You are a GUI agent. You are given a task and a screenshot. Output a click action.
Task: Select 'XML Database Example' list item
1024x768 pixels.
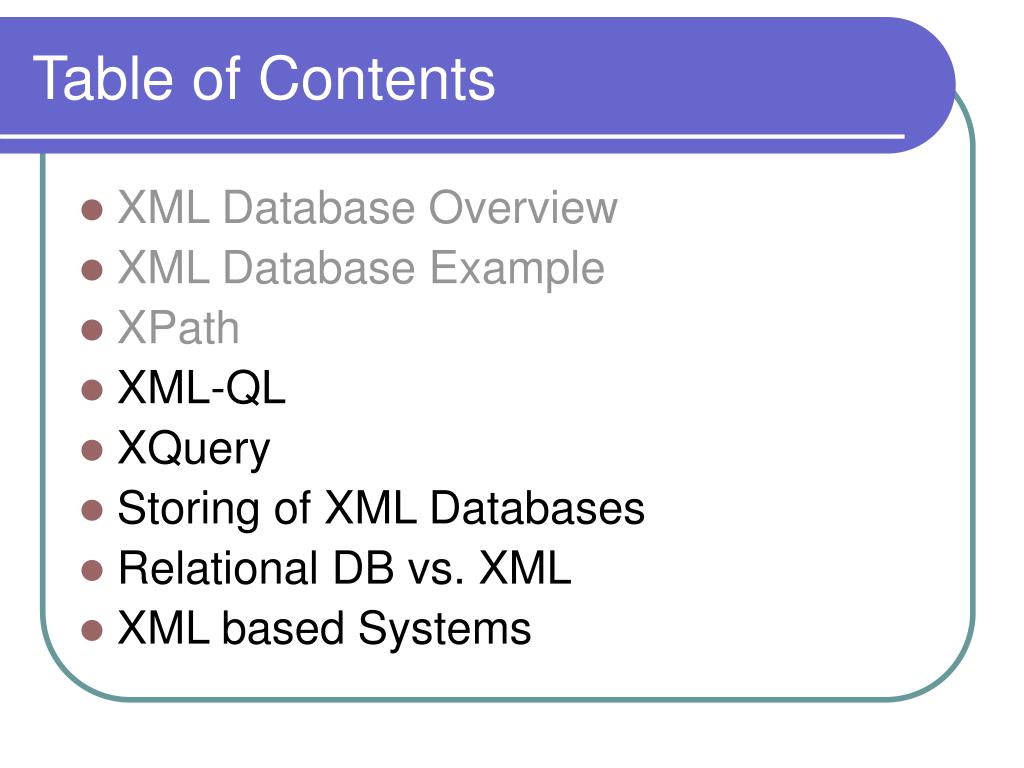point(361,269)
